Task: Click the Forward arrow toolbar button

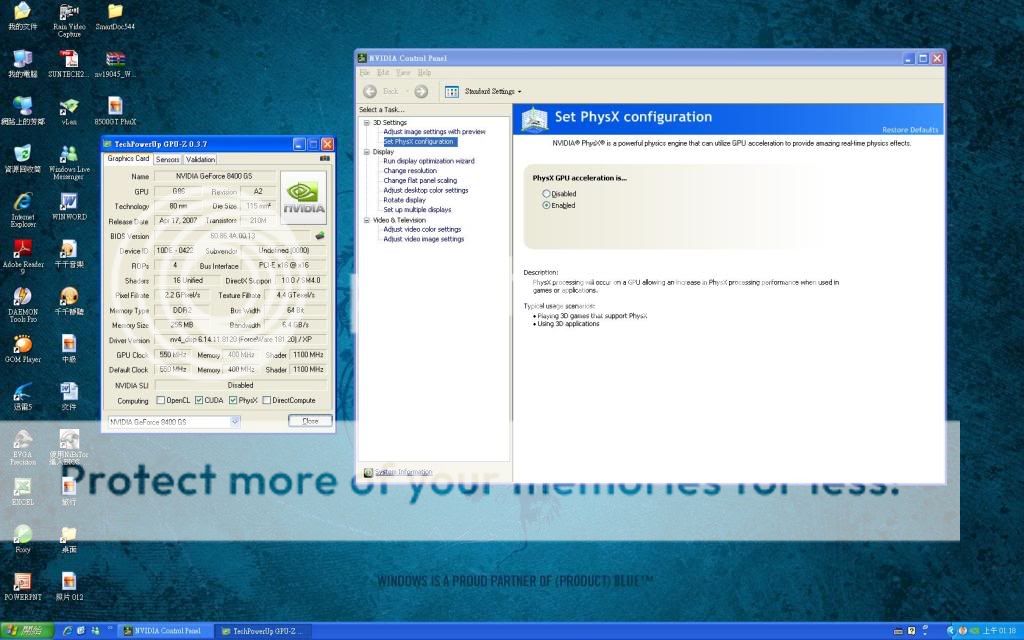Action: pyautogui.click(x=421, y=91)
